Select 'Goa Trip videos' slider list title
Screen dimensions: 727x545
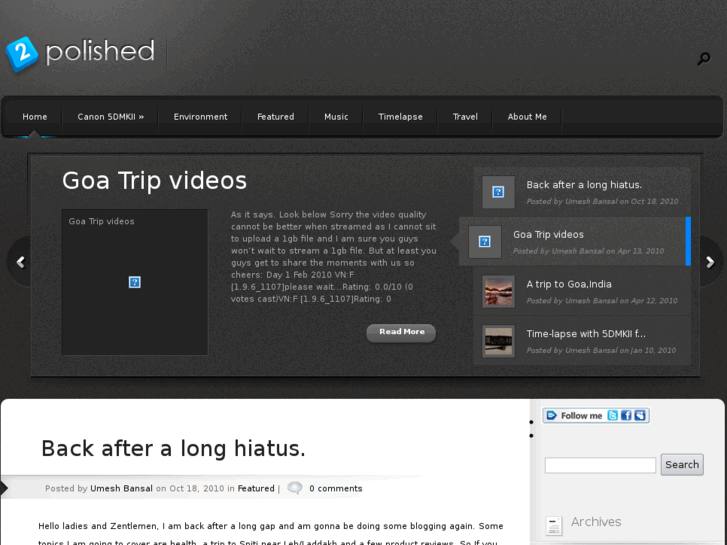point(548,235)
